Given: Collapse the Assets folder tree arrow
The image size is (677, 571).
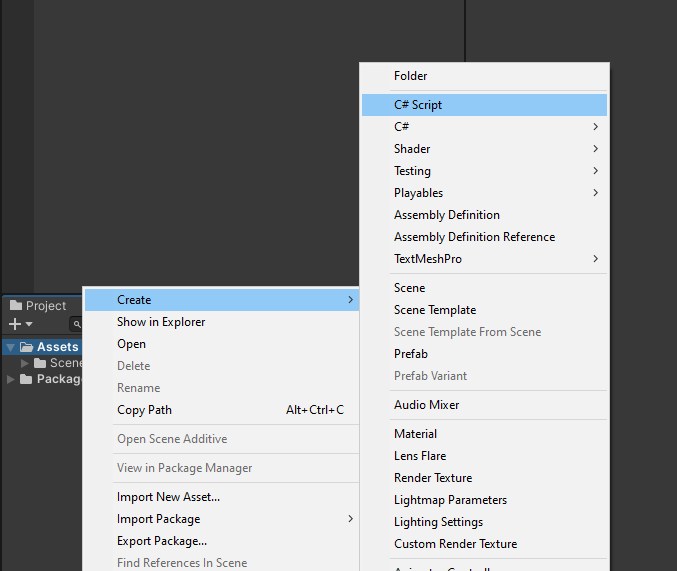Looking at the screenshot, I should (x=11, y=347).
